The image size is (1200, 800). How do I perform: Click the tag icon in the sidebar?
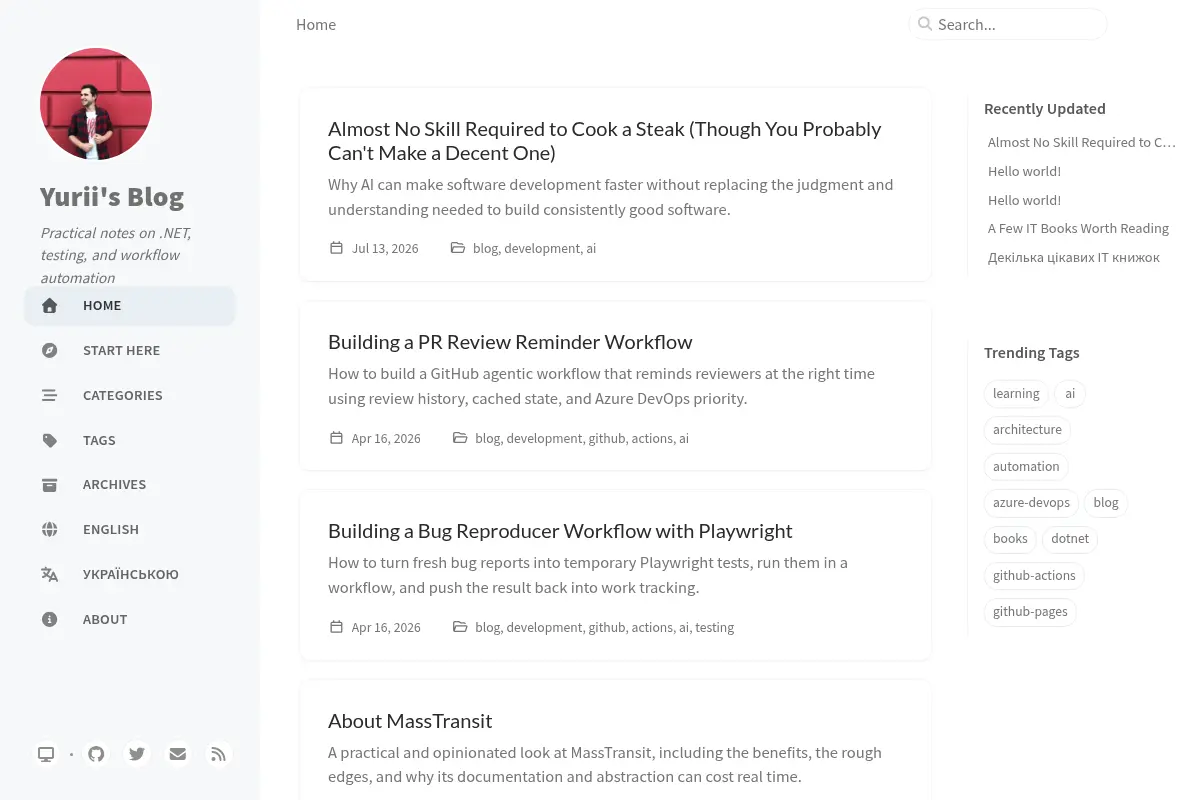click(x=49, y=440)
